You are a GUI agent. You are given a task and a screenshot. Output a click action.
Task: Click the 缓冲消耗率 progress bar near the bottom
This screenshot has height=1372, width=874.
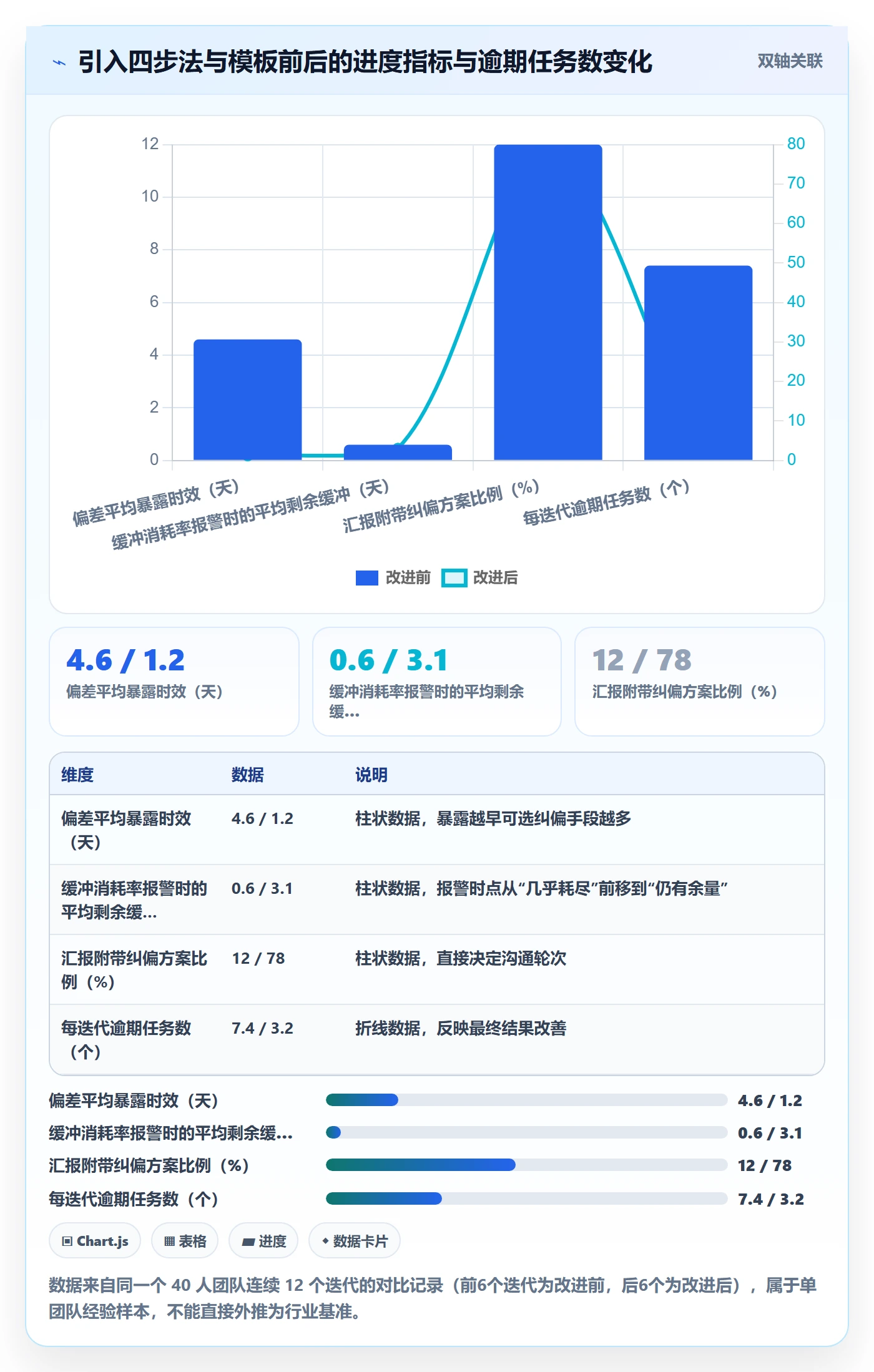pos(526,1132)
